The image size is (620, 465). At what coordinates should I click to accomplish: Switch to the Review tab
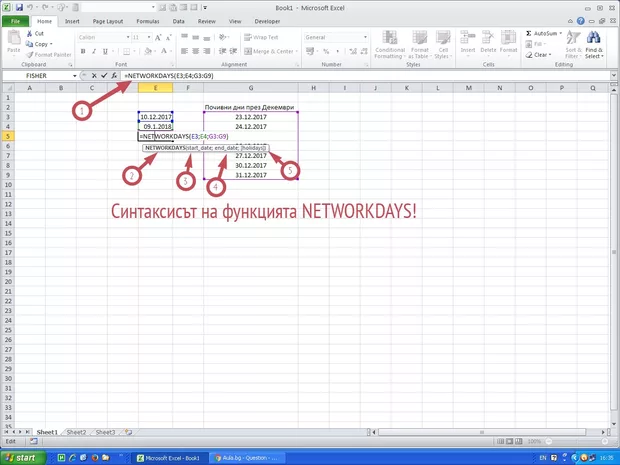206,21
